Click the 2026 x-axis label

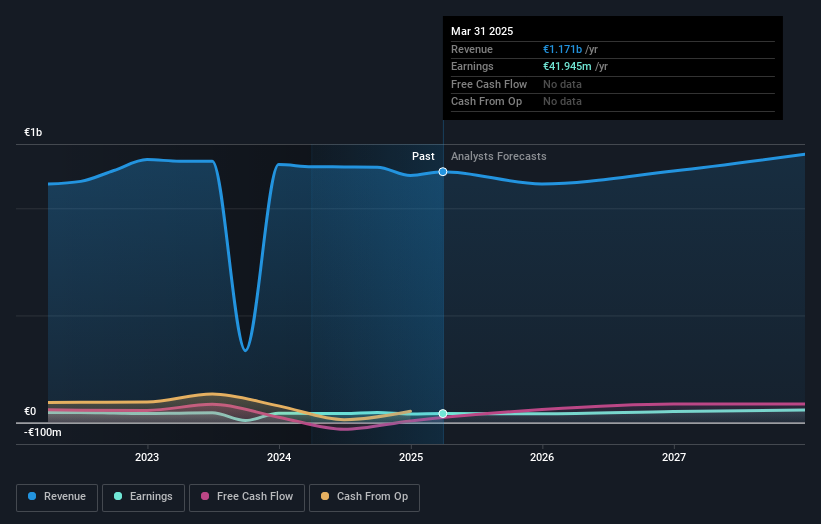542,457
